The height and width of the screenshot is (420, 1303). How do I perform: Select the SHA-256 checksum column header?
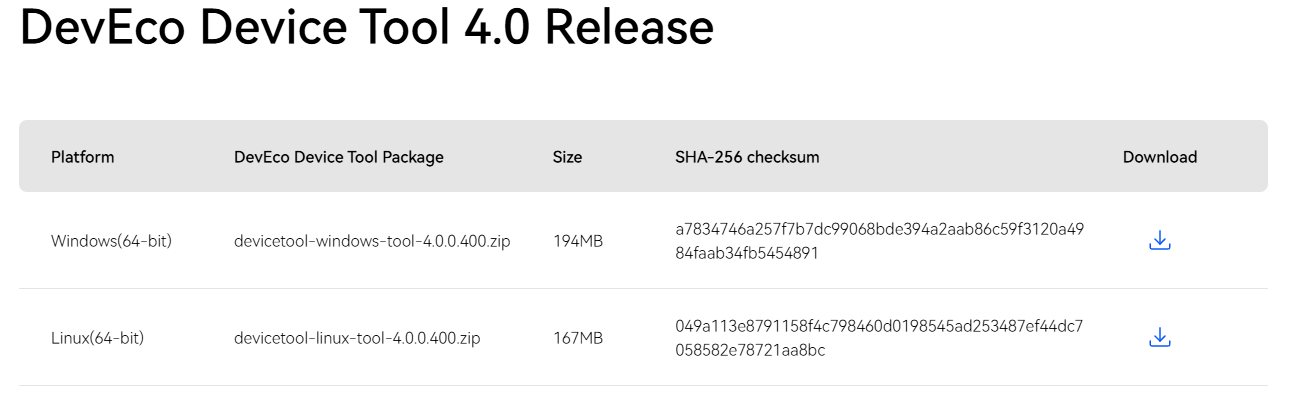tap(748, 157)
